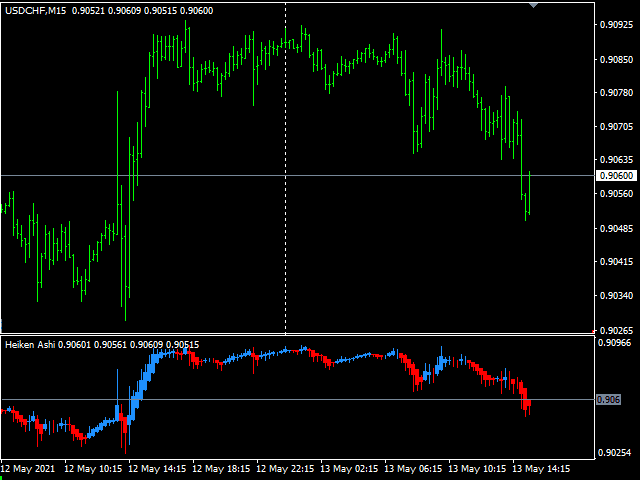Click the last red Heiken Ashi candle
The height and width of the screenshot is (480, 640).
coord(527,403)
